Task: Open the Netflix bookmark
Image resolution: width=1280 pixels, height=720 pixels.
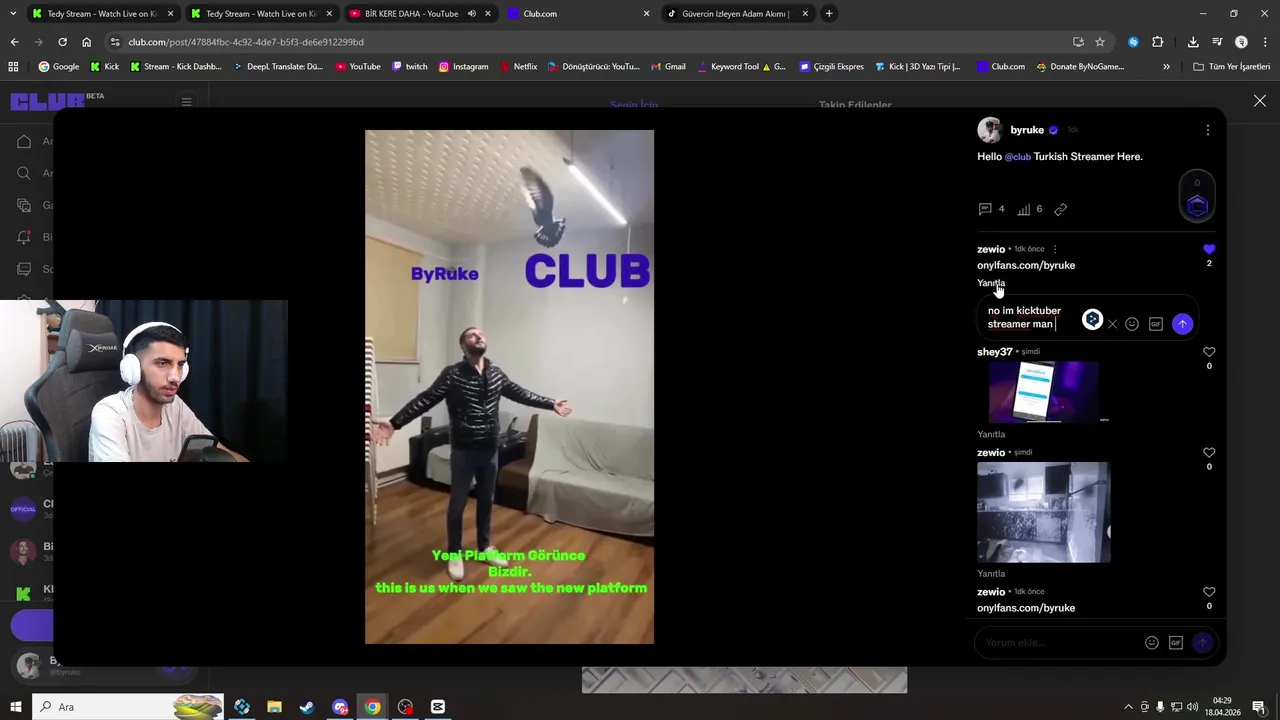Action: coord(518,67)
